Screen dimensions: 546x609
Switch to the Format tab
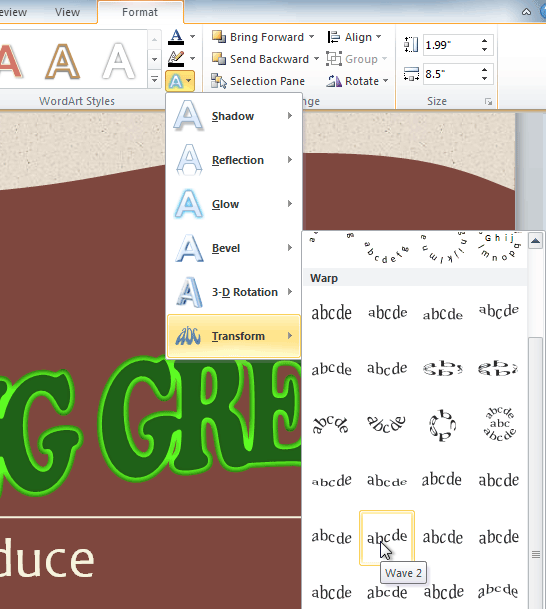coord(140,12)
